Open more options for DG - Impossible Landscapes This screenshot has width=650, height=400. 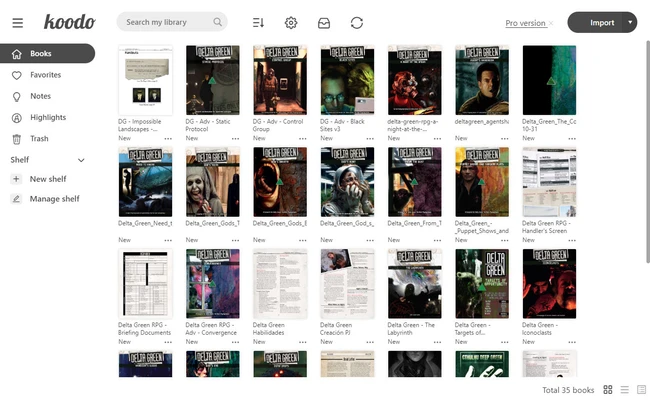point(168,138)
